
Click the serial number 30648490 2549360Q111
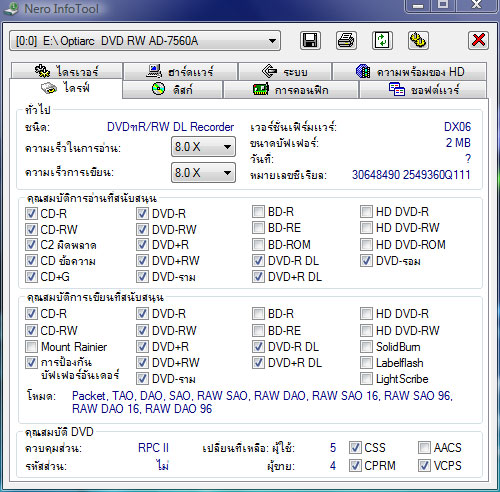(411, 175)
